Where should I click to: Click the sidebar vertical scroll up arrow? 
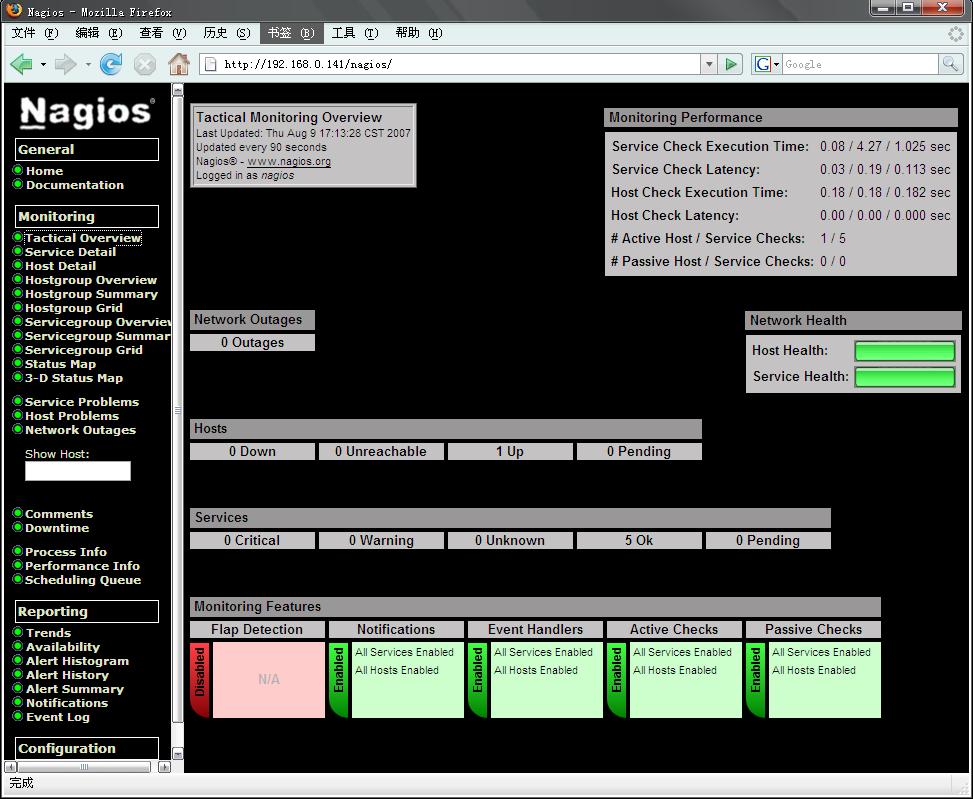click(177, 91)
